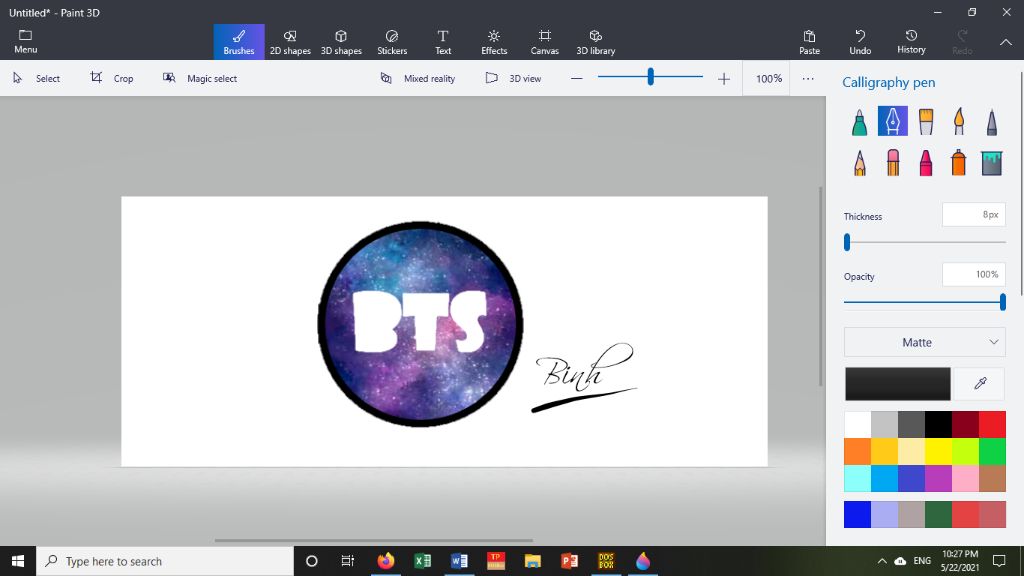This screenshot has height=576, width=1024.
Task: Click the Thickness slider handle
Action: click(847, 242)
